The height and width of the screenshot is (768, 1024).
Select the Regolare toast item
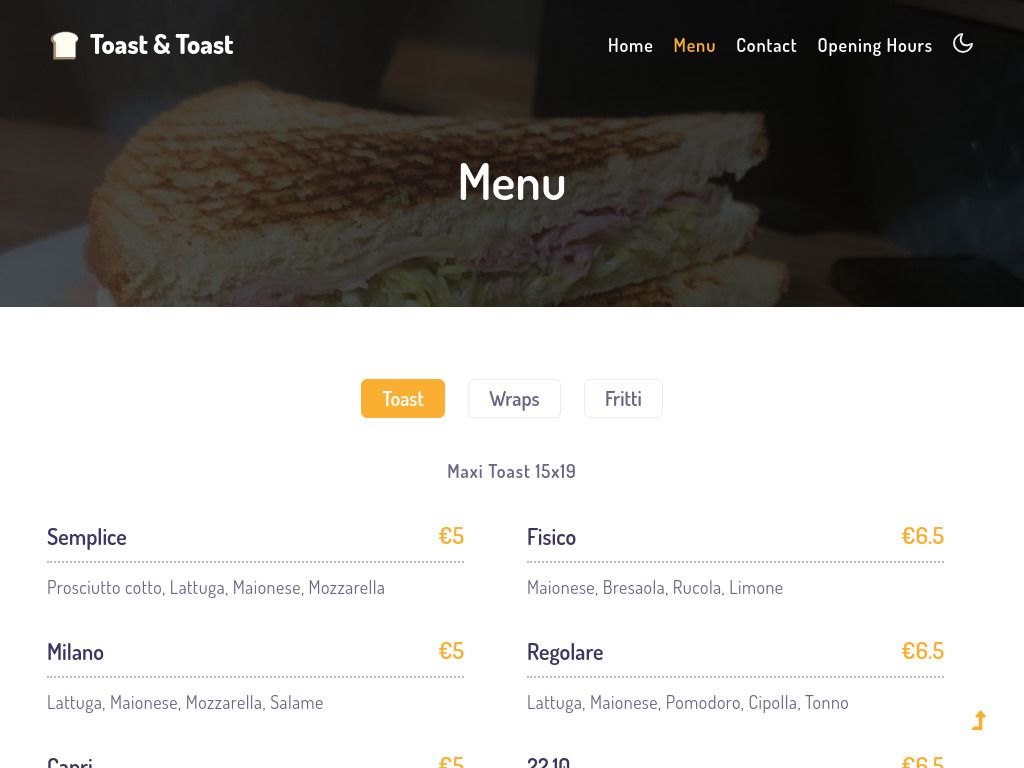tap(565, 652)
